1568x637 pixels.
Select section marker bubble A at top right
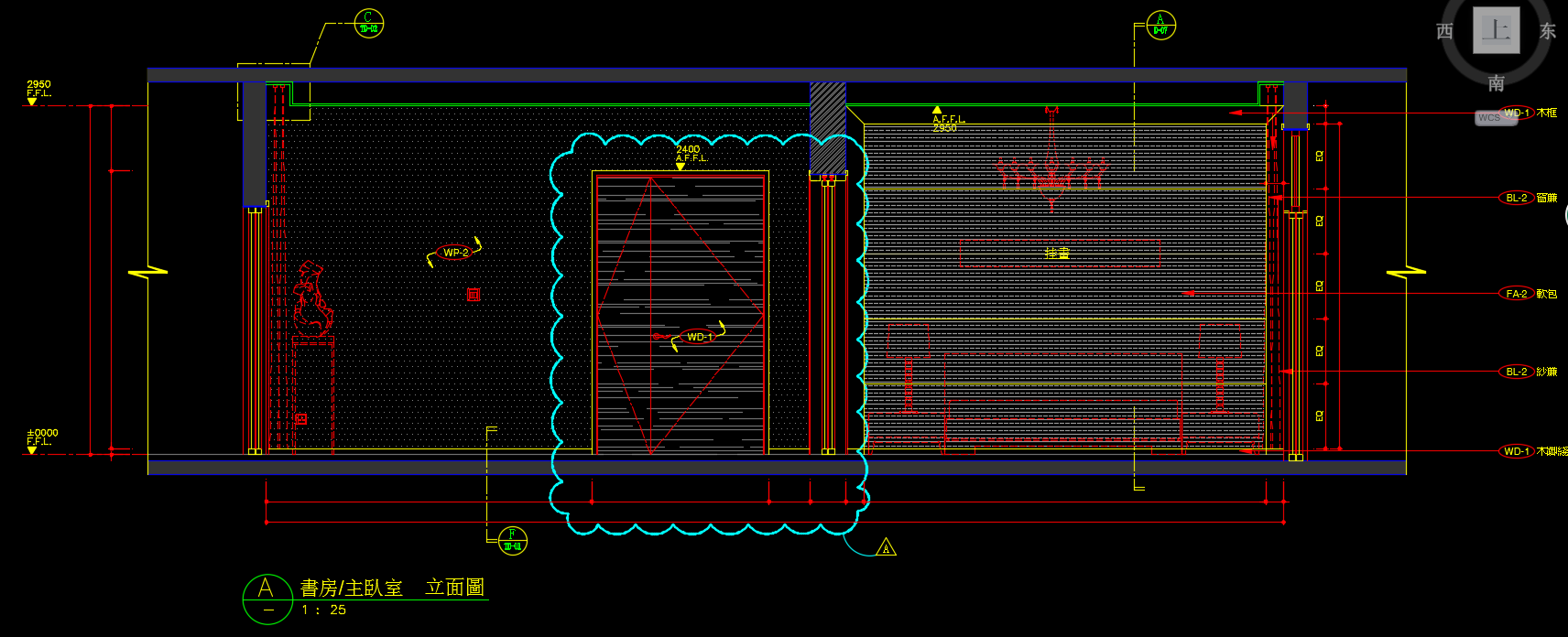point(1160,25)
